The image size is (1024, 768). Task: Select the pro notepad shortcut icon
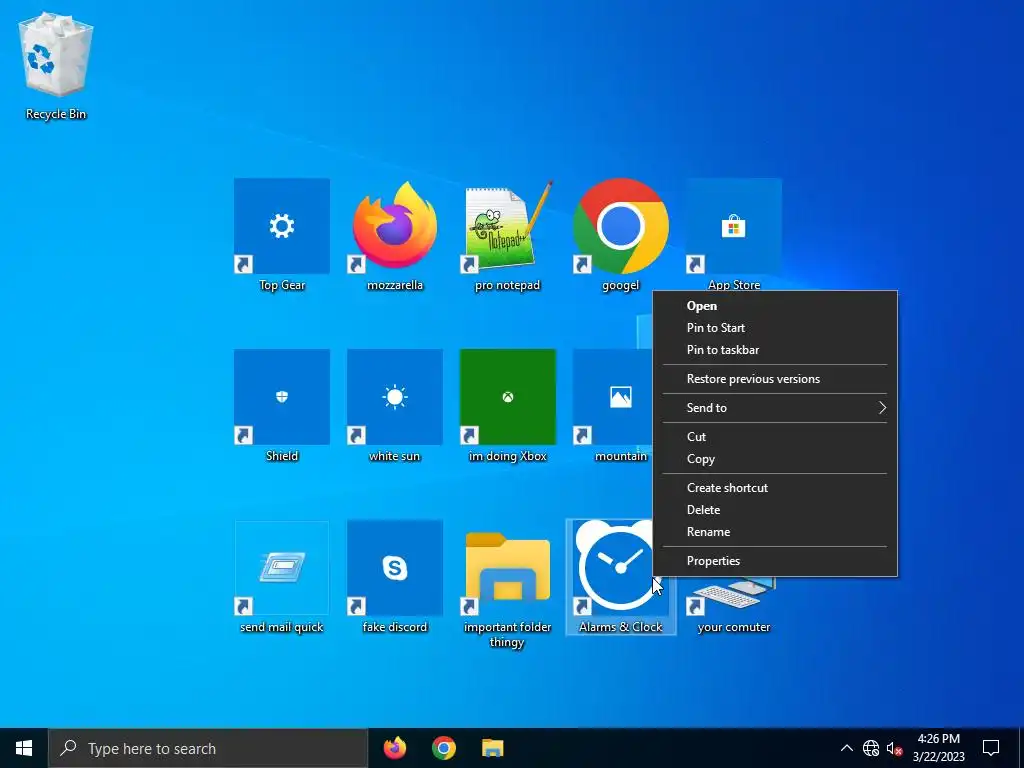507,226
